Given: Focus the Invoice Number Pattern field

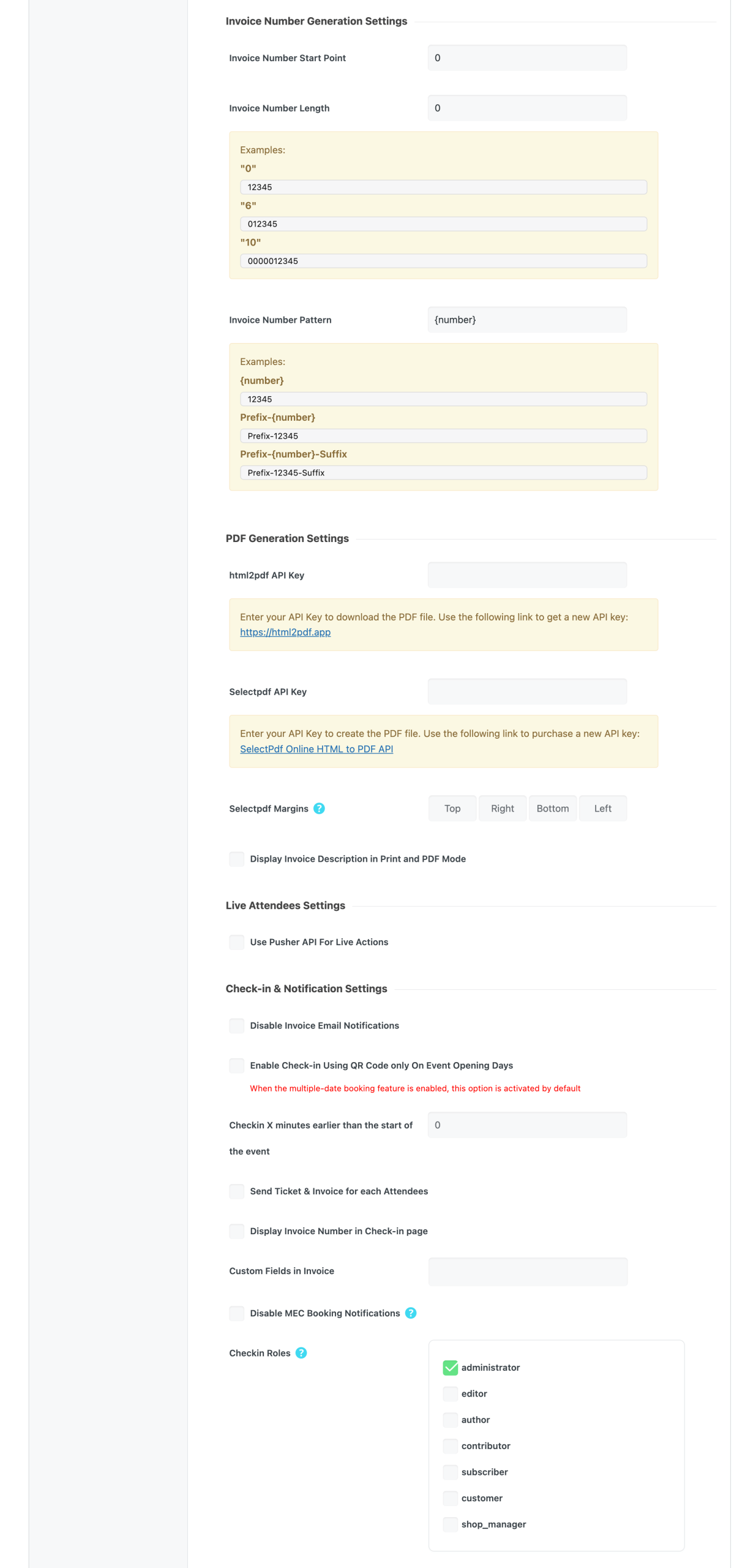Looking at the screenshot, I should click(527, 320).
